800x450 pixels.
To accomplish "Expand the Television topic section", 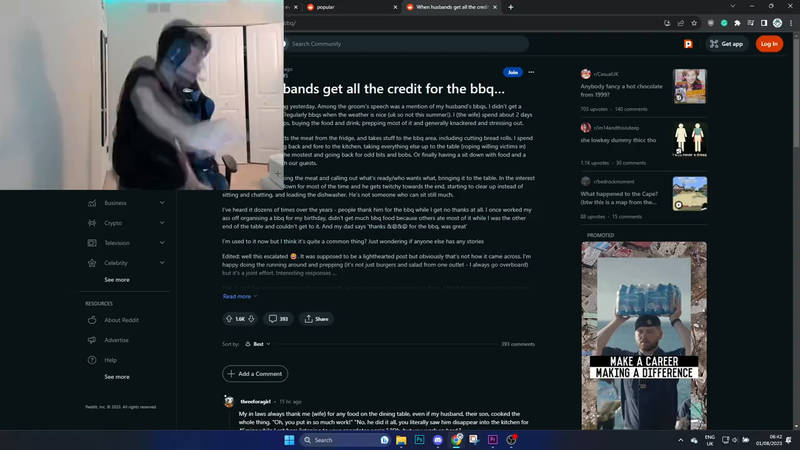I will click(162, 243).
